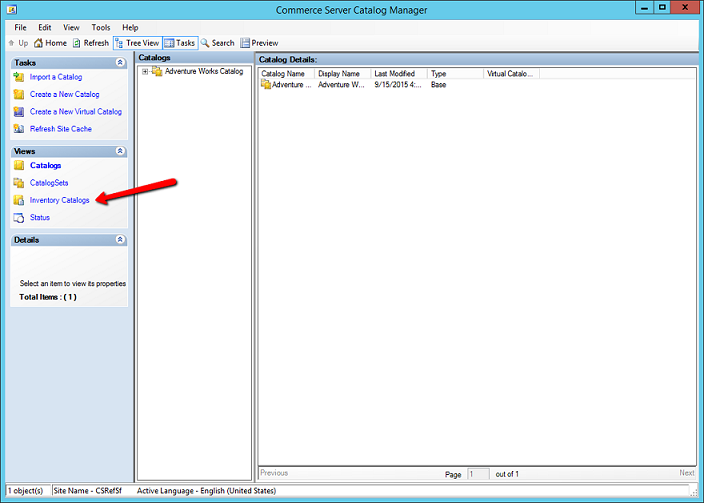Expand the Adventure Works Catalog tree node
Image resolution: width=704 pixels, height=503 pixels.
tap(145, 71)
